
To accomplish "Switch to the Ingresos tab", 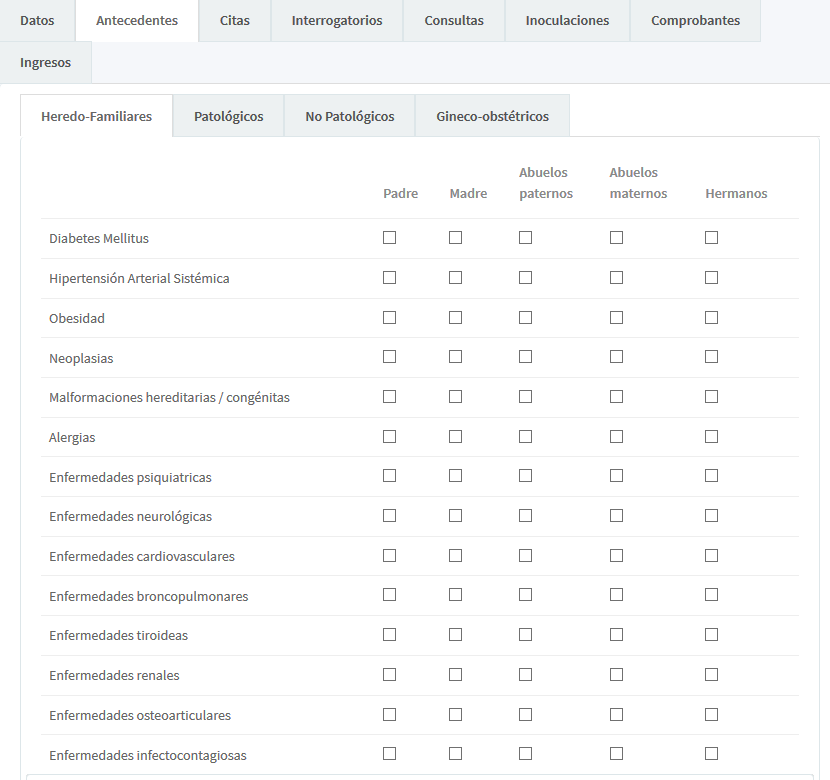I will tap(45, 63).
